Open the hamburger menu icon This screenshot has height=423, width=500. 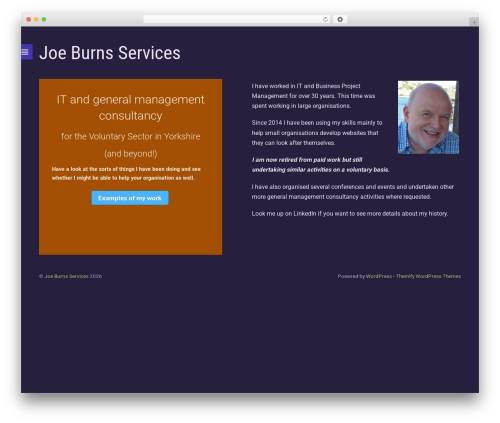tap(26, 52)
